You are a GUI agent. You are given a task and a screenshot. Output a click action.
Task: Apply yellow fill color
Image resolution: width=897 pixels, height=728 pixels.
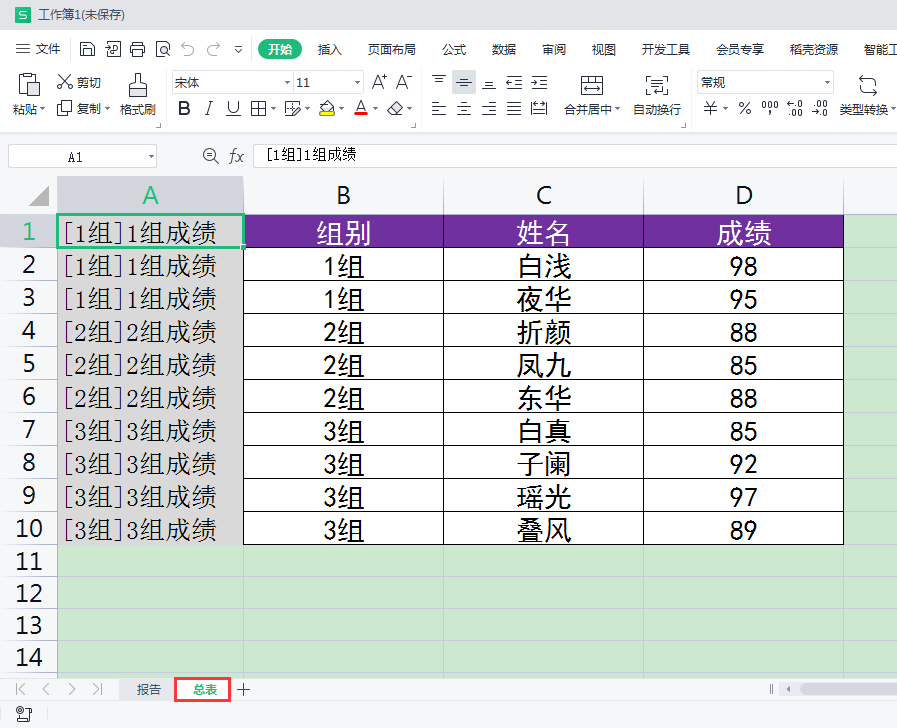tap(327, 108)
